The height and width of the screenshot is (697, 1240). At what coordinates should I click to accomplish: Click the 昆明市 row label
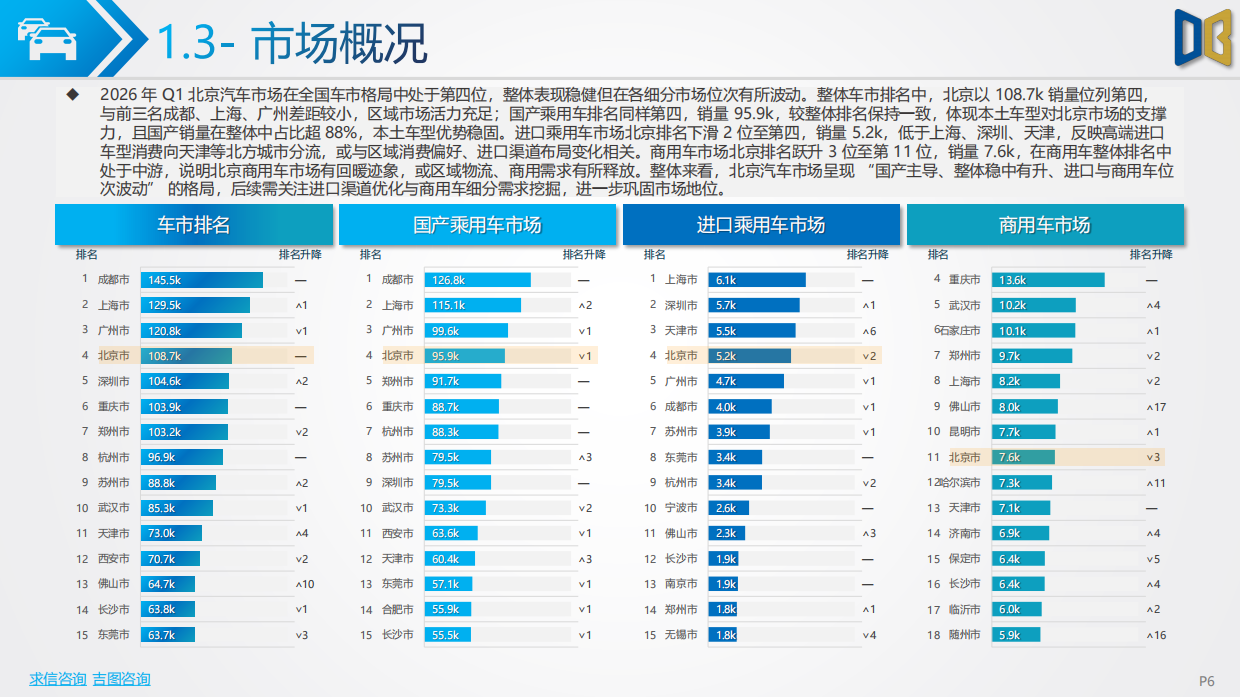[x=965, y=432]
